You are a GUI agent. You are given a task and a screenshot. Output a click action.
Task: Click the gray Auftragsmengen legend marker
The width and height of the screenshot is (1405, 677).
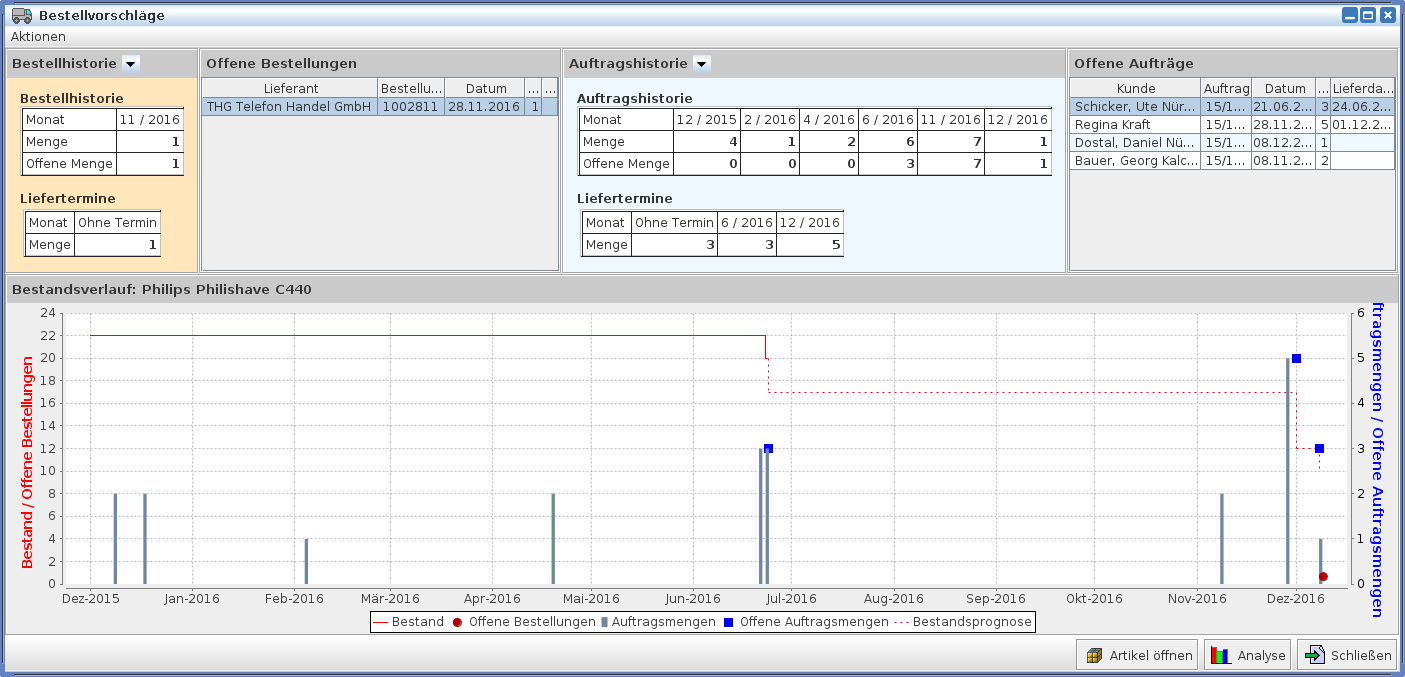[x=605, y=622]
